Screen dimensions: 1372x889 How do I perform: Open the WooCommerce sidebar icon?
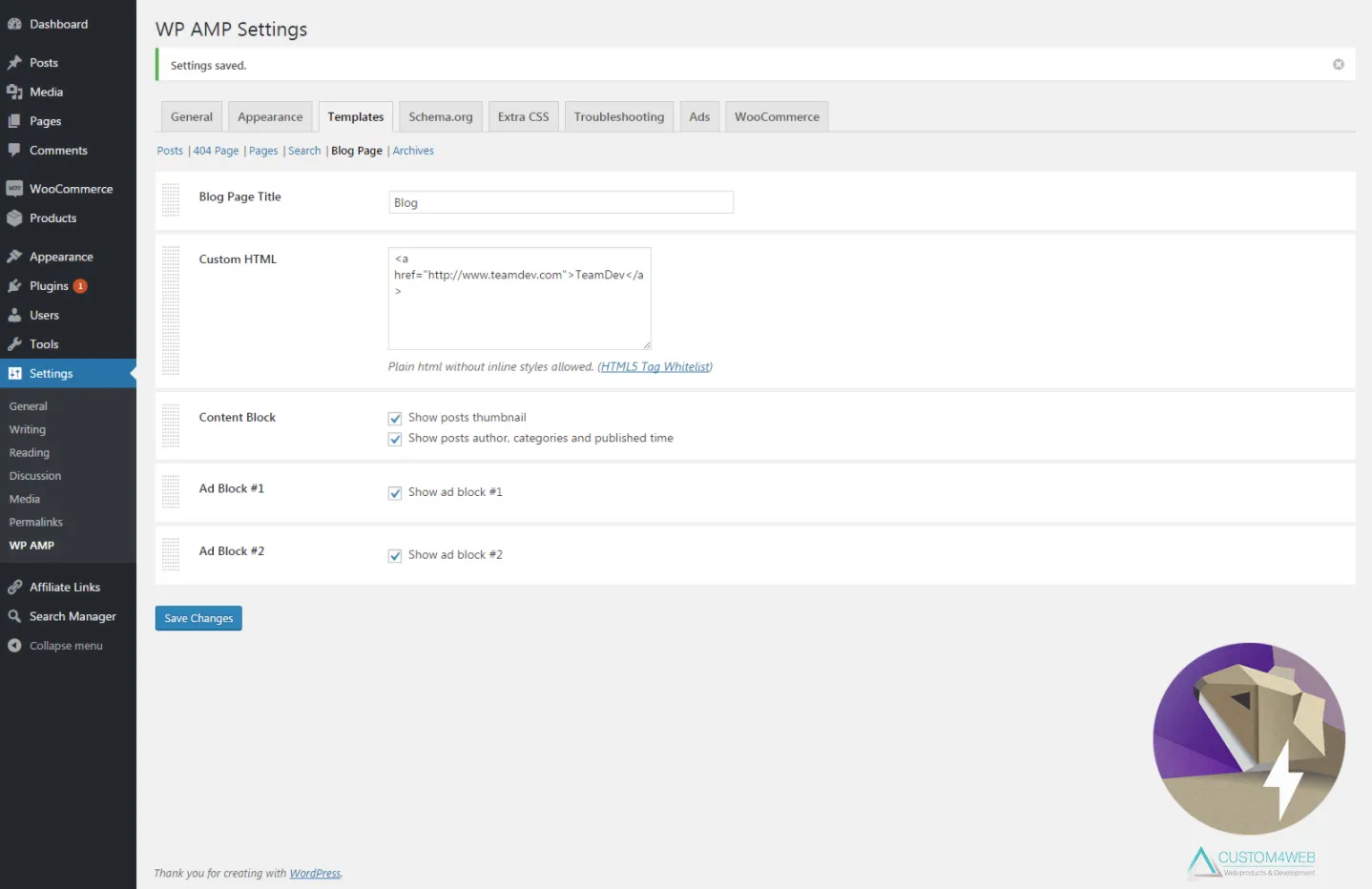15,188
